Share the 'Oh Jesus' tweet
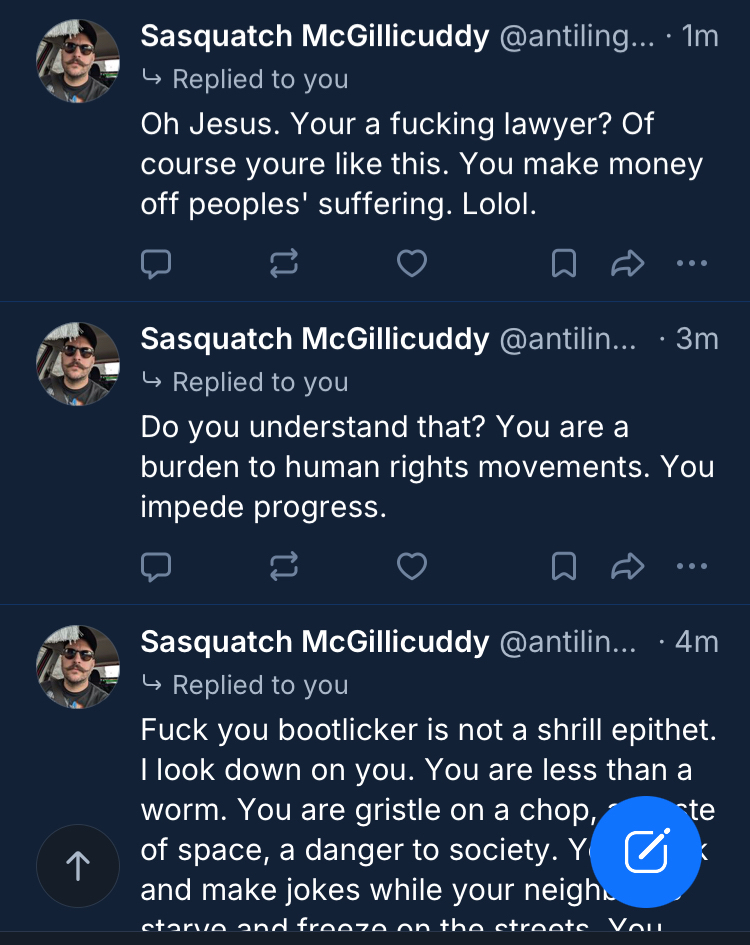The height and width of the screenshot is (945, 750). pyautogui.click(x=627, y=264)
